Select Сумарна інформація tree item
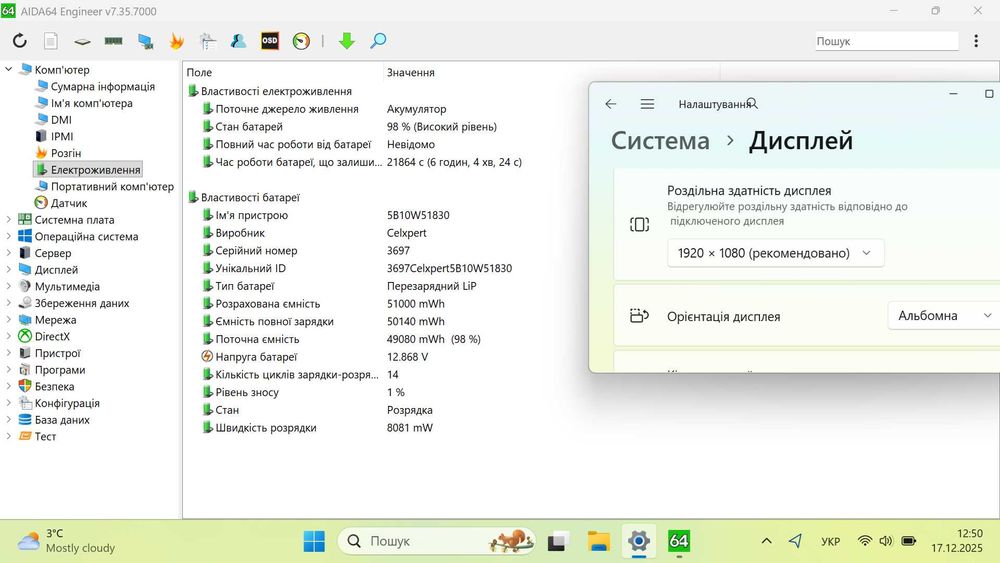 (x=103, y=86)
